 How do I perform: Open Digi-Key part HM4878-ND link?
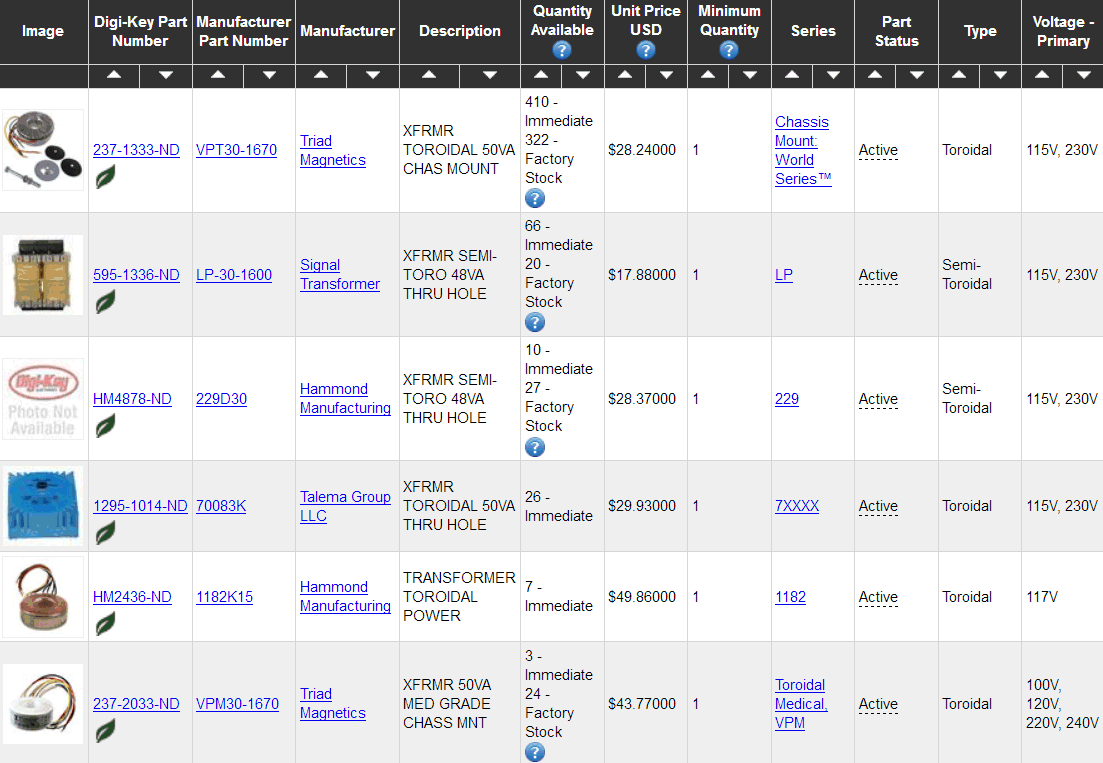132,399
